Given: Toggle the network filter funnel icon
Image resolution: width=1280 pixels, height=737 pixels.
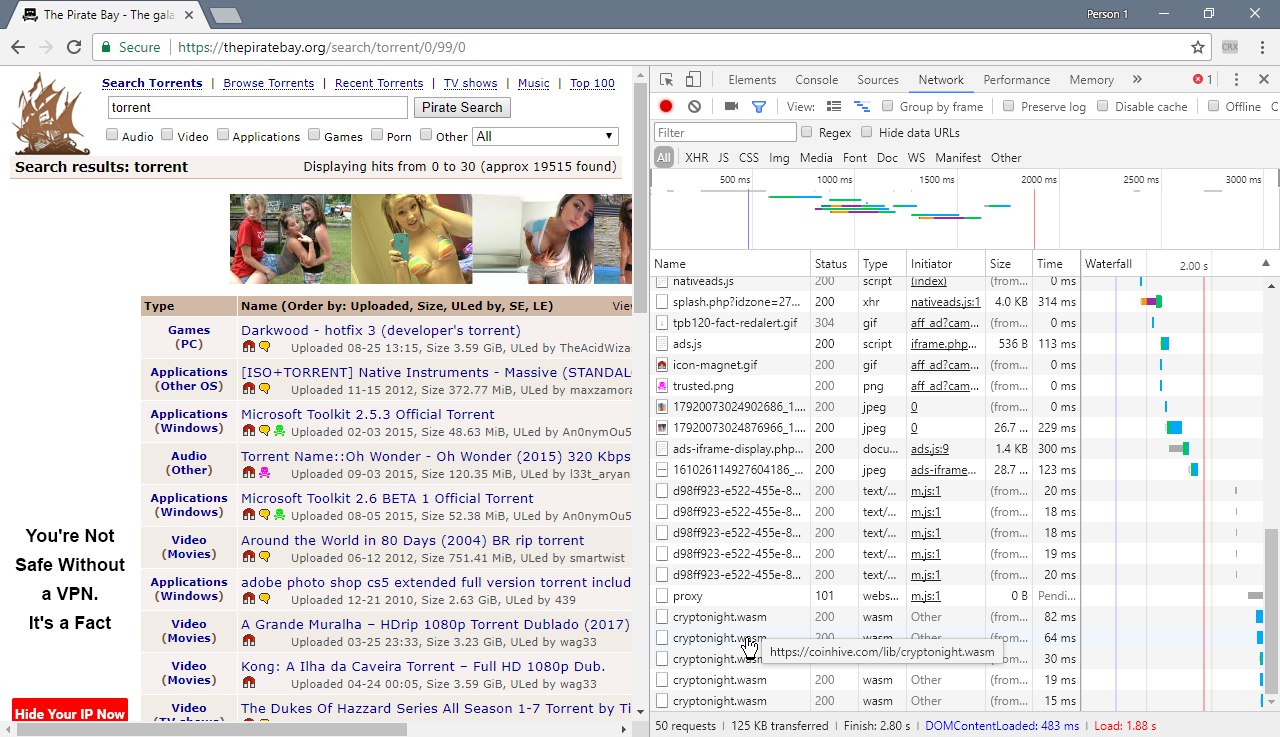Looking at the screenshot, I should pos(759,106).
